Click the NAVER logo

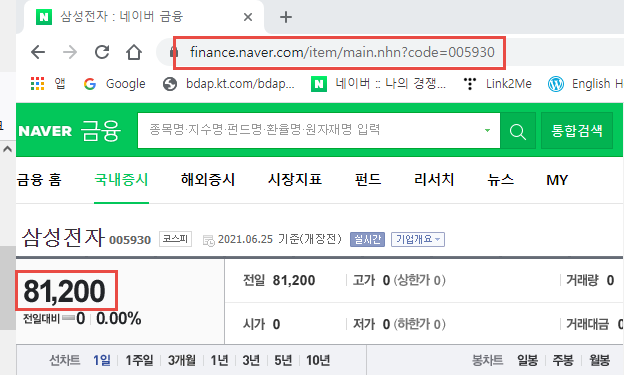(45, 131)
